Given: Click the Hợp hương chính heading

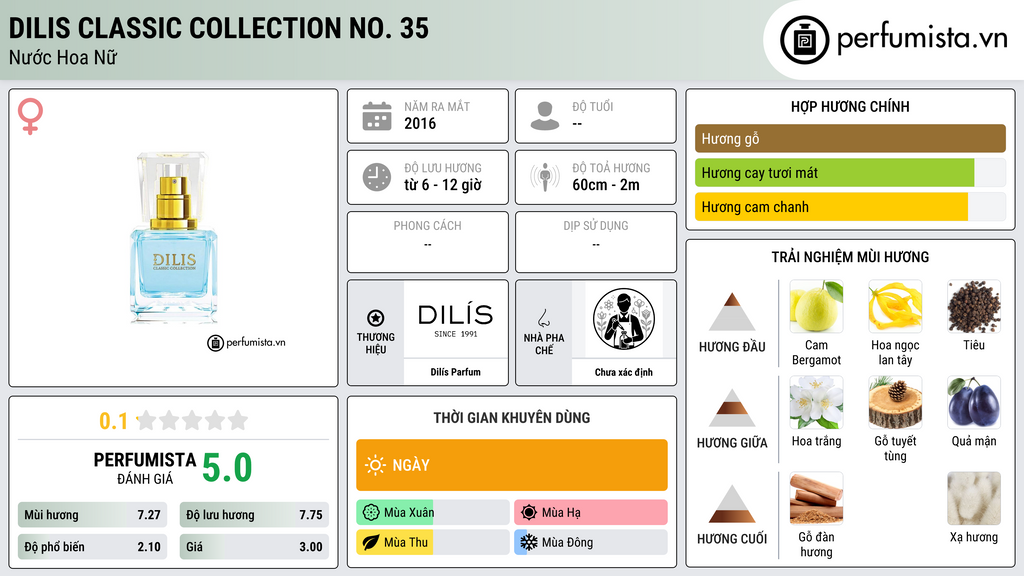Looking at the screenshot, I should pyautogui.click(x=850, y=106).
